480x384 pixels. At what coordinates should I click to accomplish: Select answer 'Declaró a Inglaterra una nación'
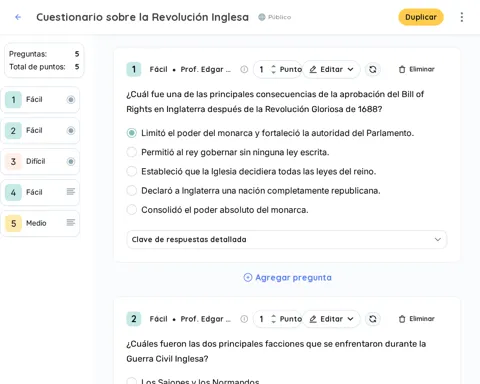tap(132, 191)
